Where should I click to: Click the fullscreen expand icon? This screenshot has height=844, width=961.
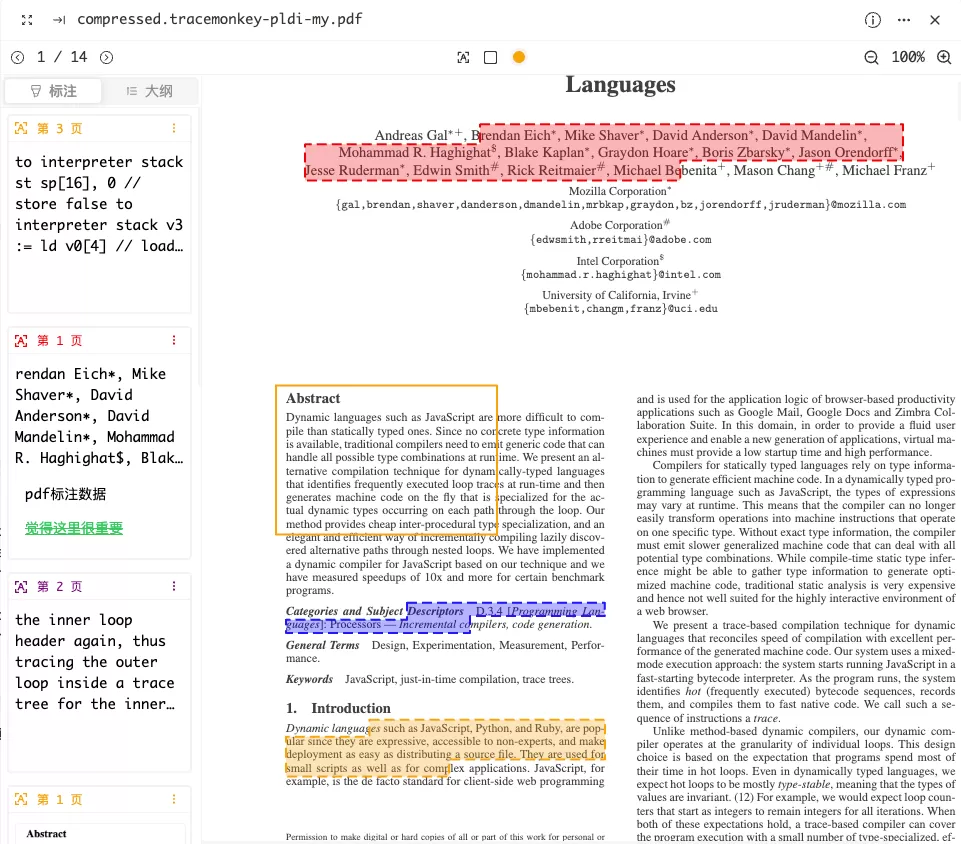[x=27, y=20]
